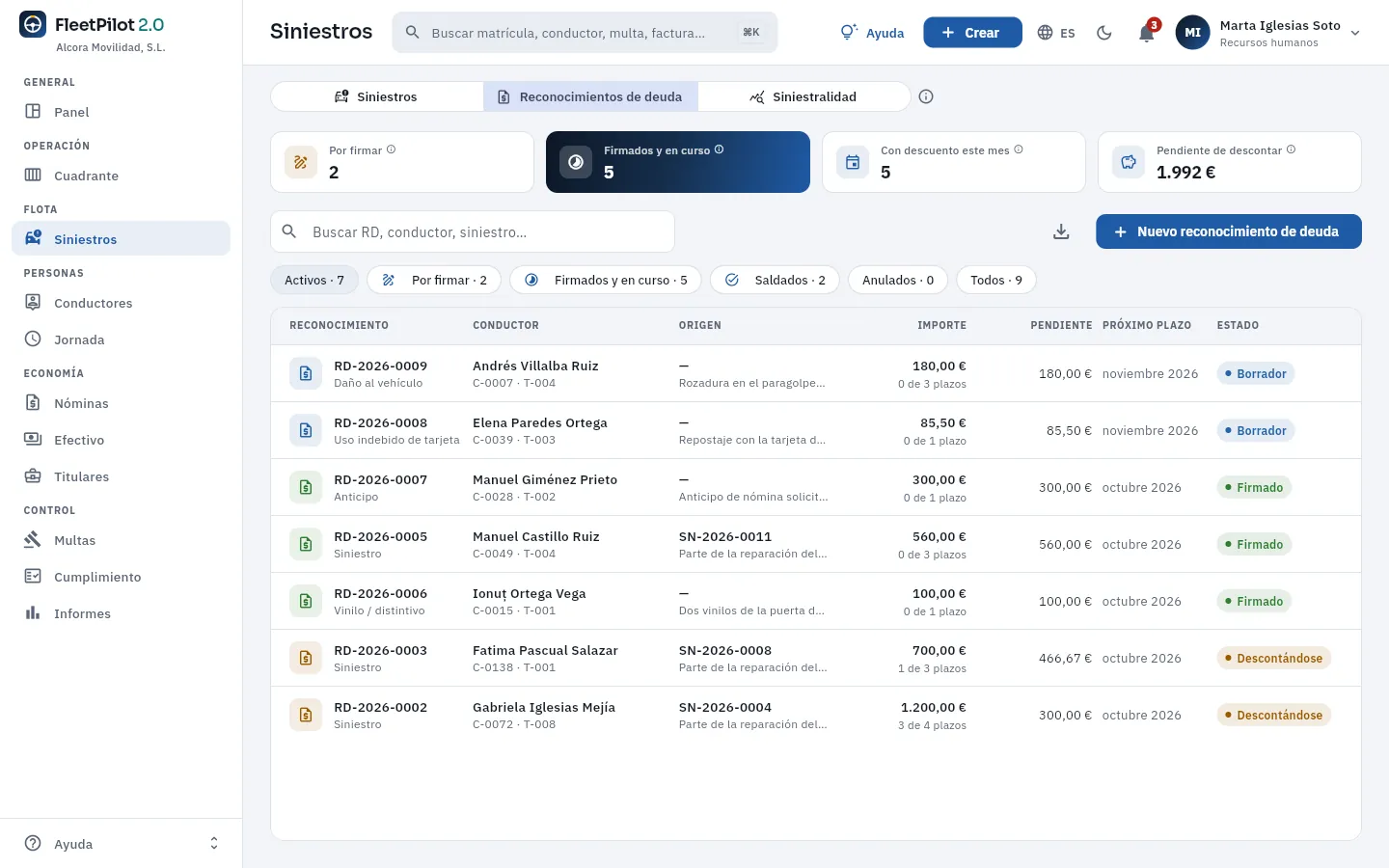Open the RD-2026-0009 document icon
Viewport: 1389px width, 868px height.
point(306,373)
